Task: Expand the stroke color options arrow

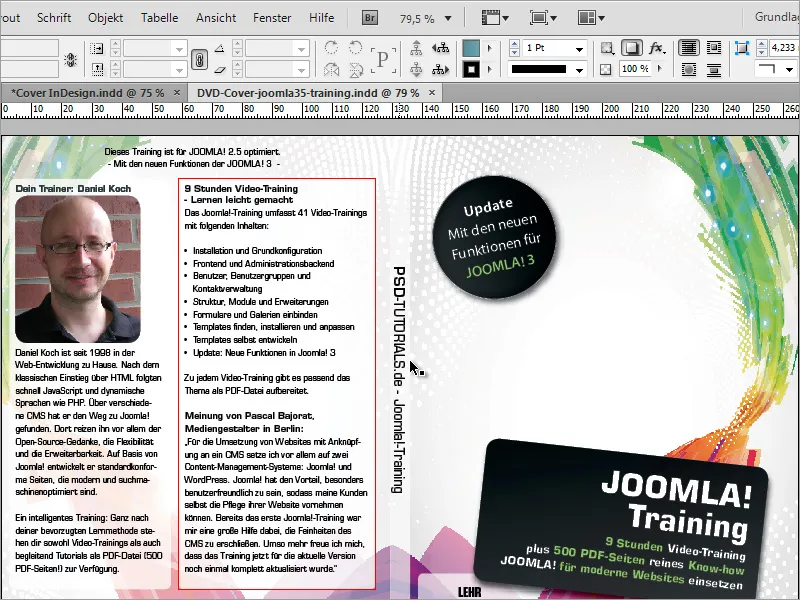Action: 490,69
